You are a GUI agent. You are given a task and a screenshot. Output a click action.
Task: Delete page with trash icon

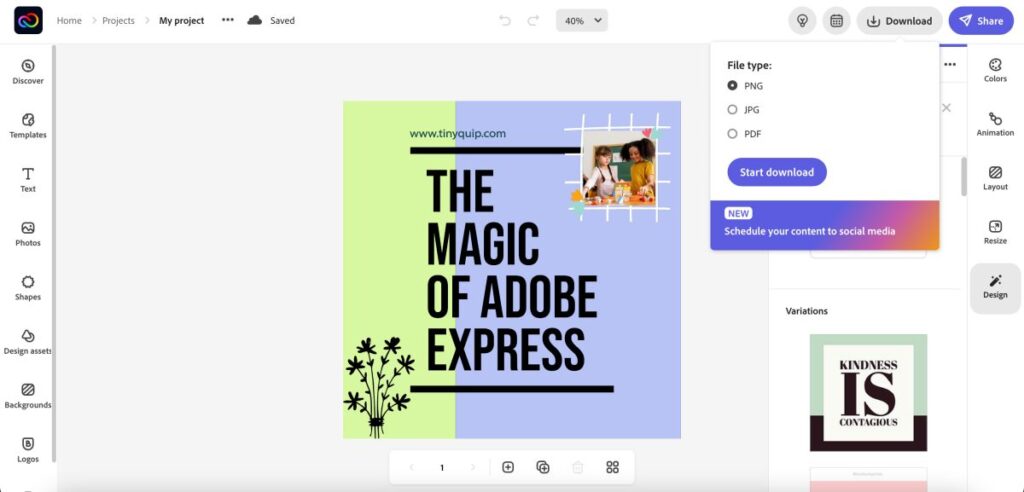(577, 467)
